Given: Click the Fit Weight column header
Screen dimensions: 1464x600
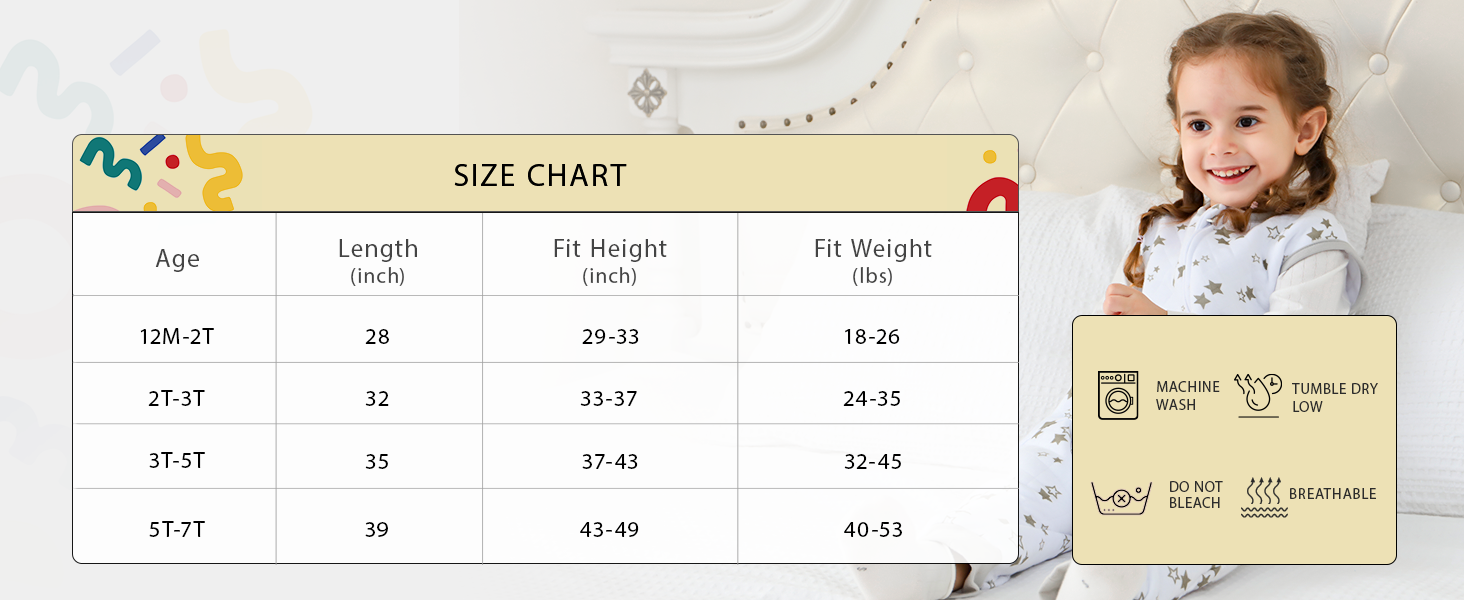Looking at the screenshot, I should coord(872,259).
